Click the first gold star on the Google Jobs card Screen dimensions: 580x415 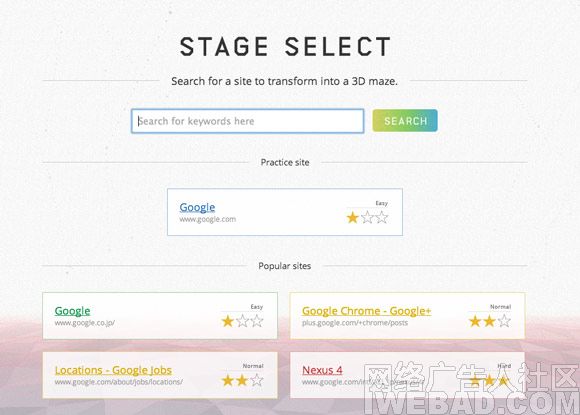pos(227,380)
